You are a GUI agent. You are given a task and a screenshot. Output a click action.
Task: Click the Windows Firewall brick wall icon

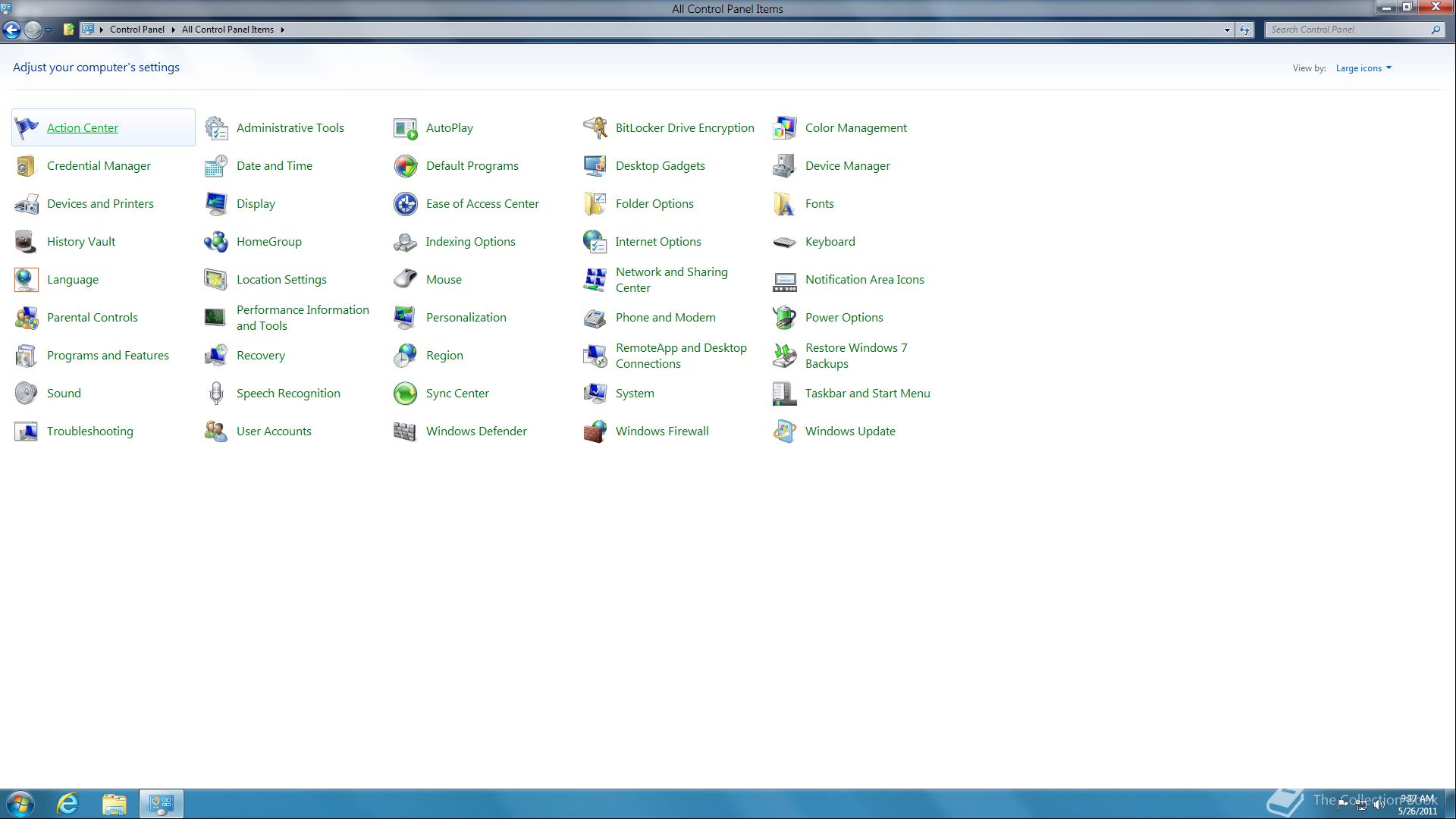pos(595,431)
